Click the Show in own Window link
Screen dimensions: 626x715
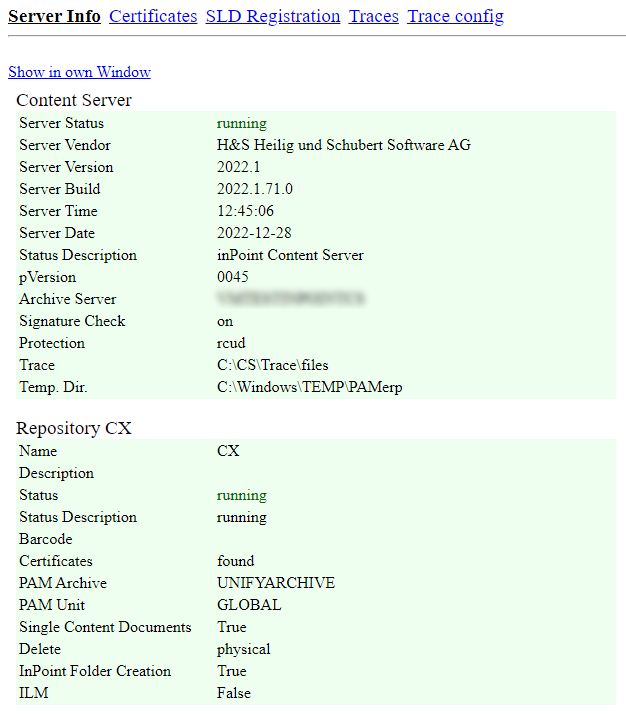point(79,72)
